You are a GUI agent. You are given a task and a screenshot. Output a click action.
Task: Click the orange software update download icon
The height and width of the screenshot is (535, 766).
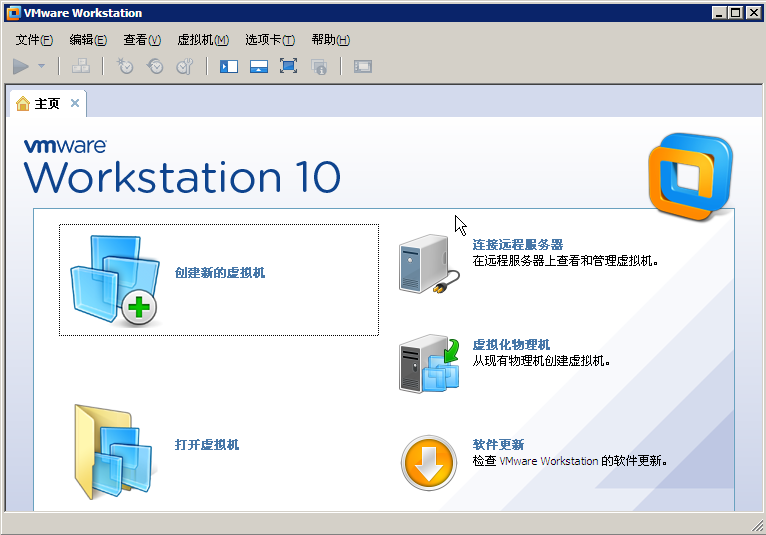(x=429, y=462)
